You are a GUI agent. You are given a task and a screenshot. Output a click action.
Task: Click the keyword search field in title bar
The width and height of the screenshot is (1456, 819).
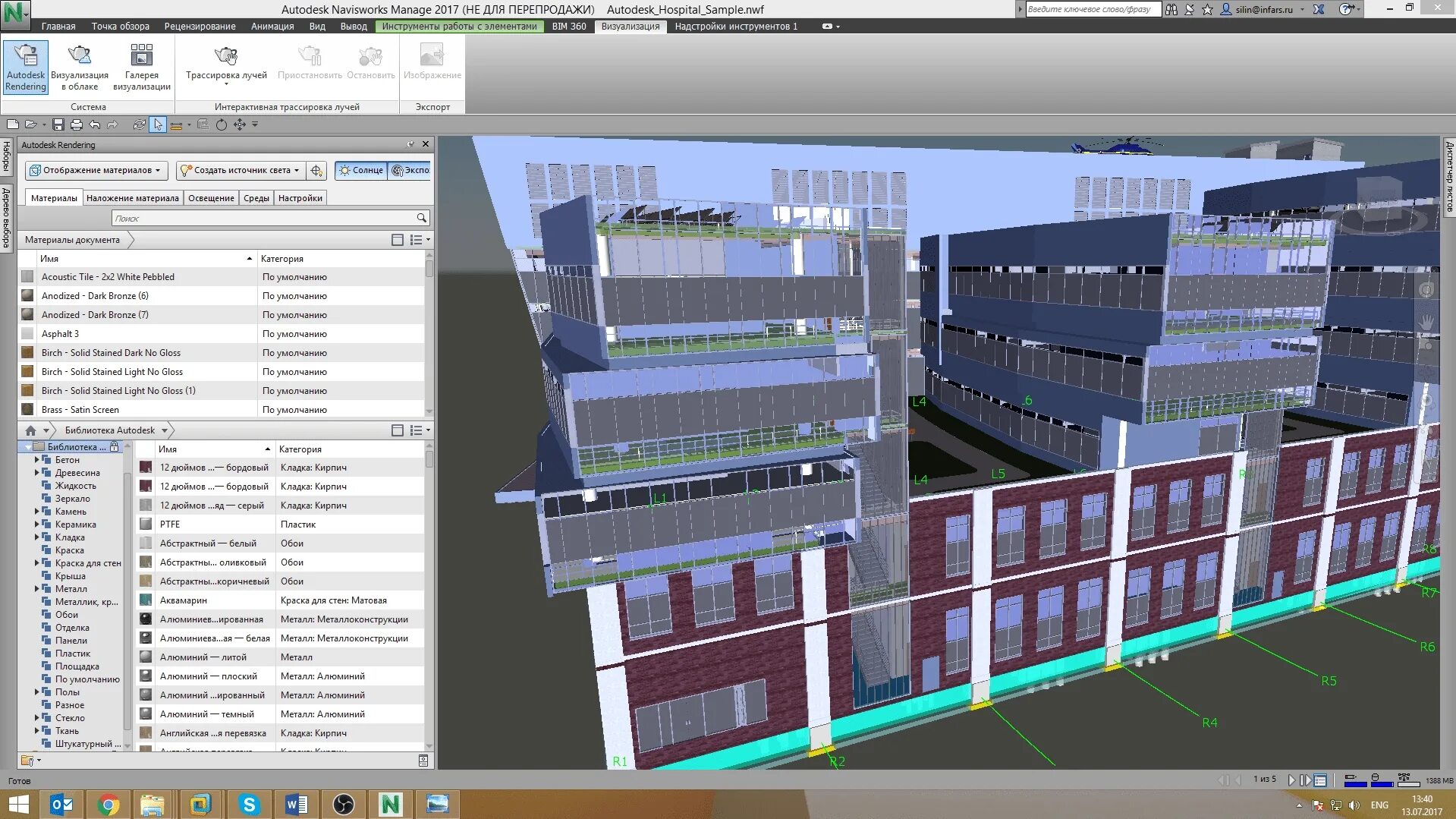[x=1093, y=9]
